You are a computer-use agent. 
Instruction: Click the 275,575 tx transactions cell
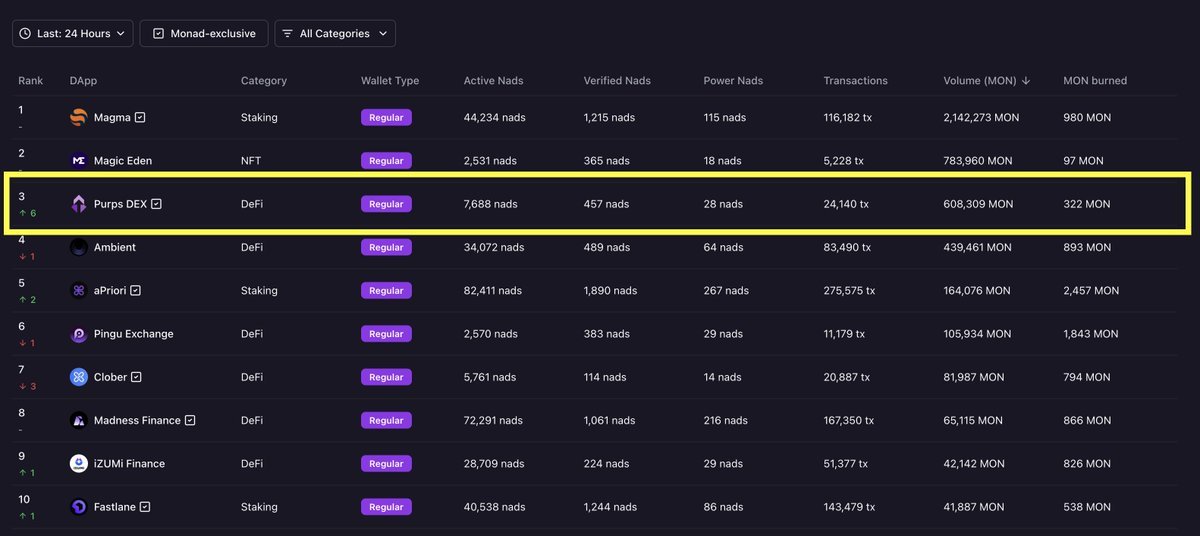(849, 290)
